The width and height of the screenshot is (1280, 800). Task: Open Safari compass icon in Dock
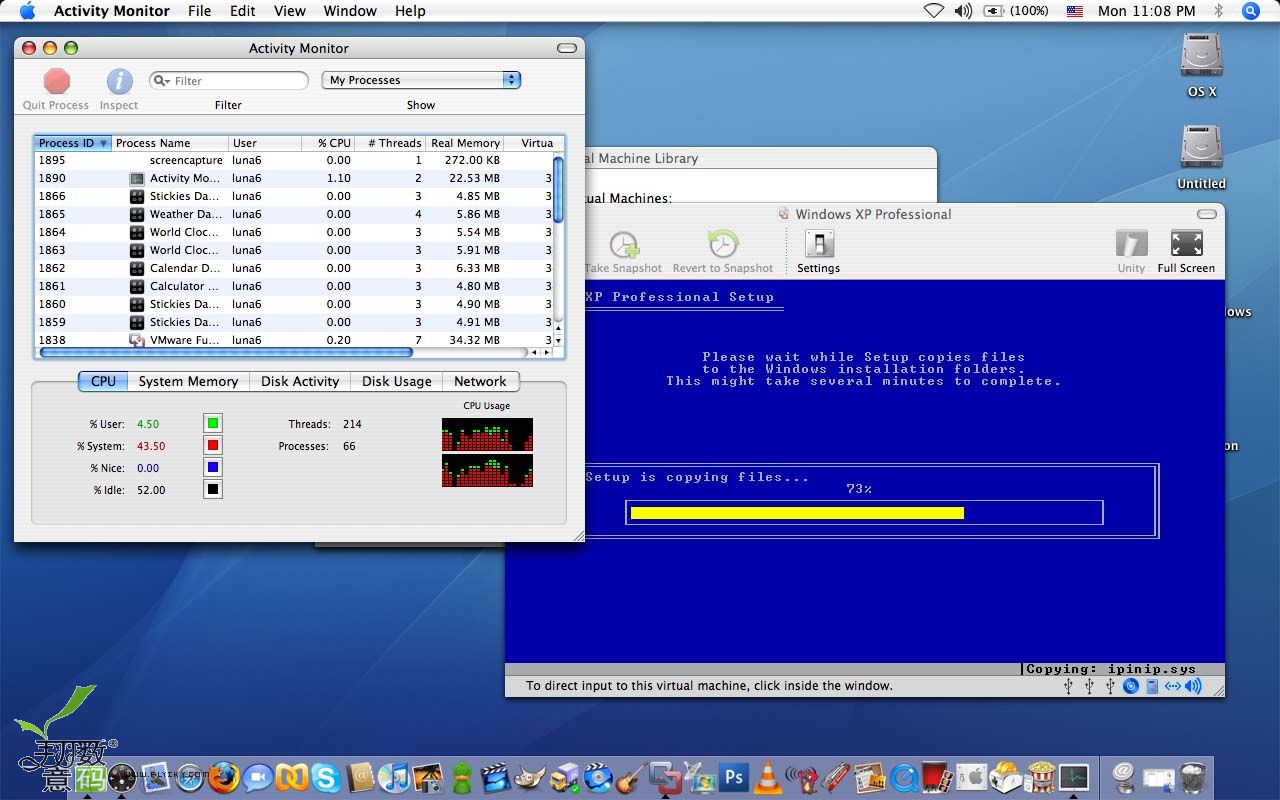[x=189, y=777]
